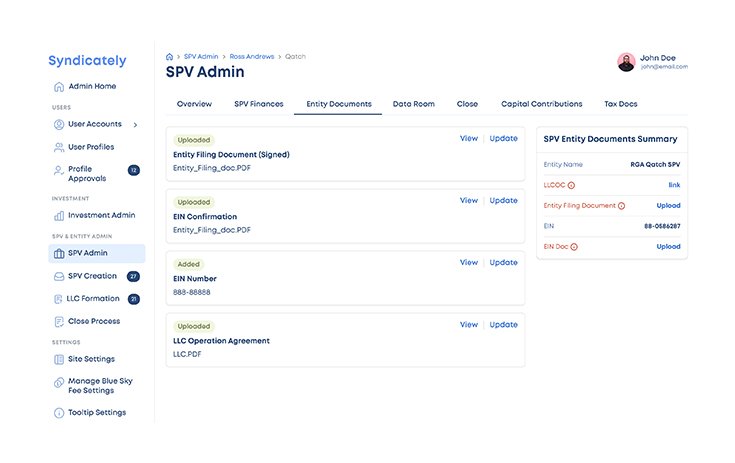Select the Capital Contributions tab
The height and width of the screenshot is (463, 735).
point(541,104)
